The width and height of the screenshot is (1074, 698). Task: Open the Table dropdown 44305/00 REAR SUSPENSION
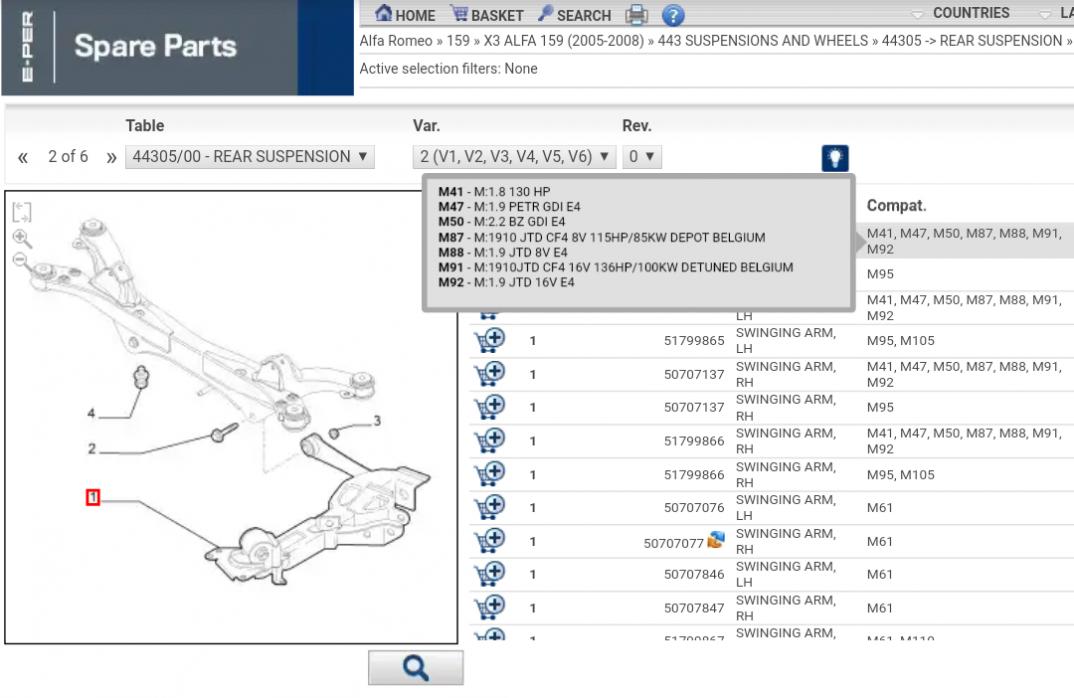coord(250,157)
